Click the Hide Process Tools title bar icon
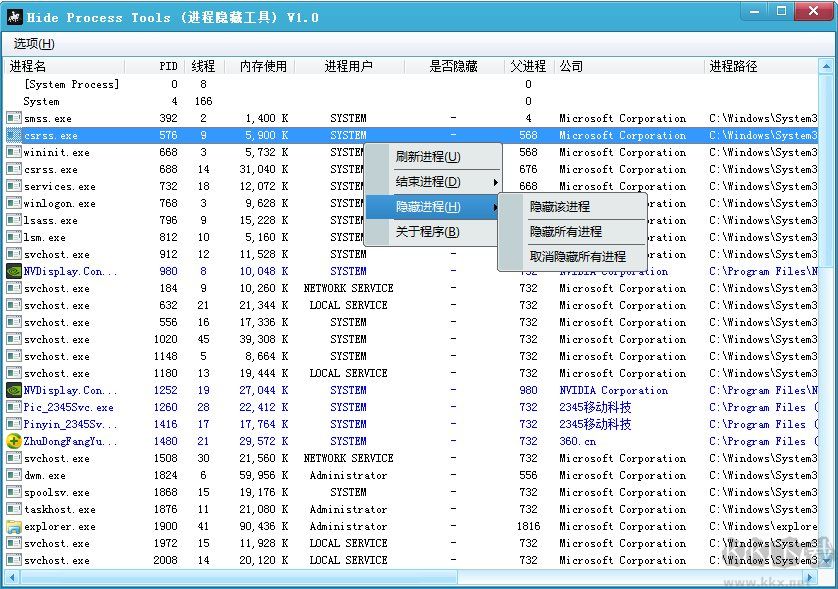838x589 pixels. pos(15,17)
